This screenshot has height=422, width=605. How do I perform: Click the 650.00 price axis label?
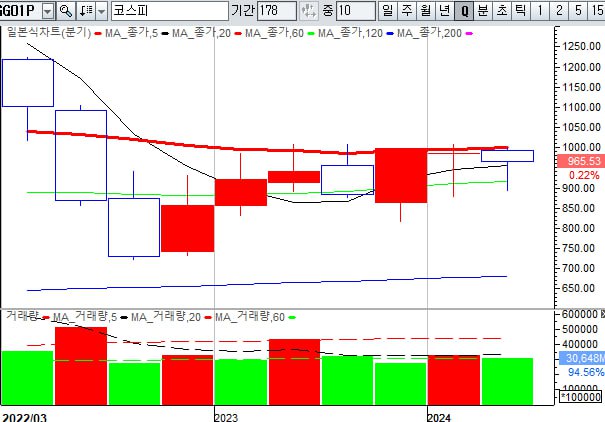click(578, 289)
